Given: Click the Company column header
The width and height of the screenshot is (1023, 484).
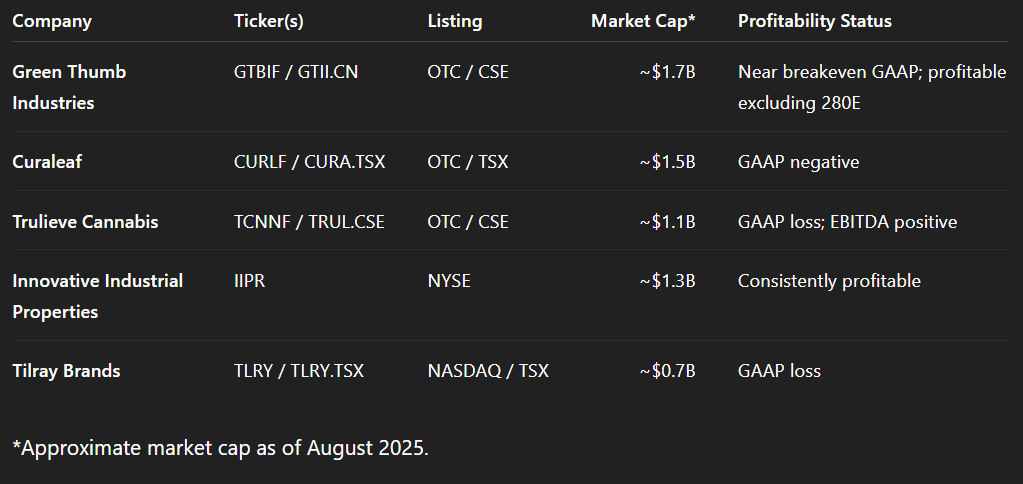Looking at the screenshot, I should click(x=52, y=21).
